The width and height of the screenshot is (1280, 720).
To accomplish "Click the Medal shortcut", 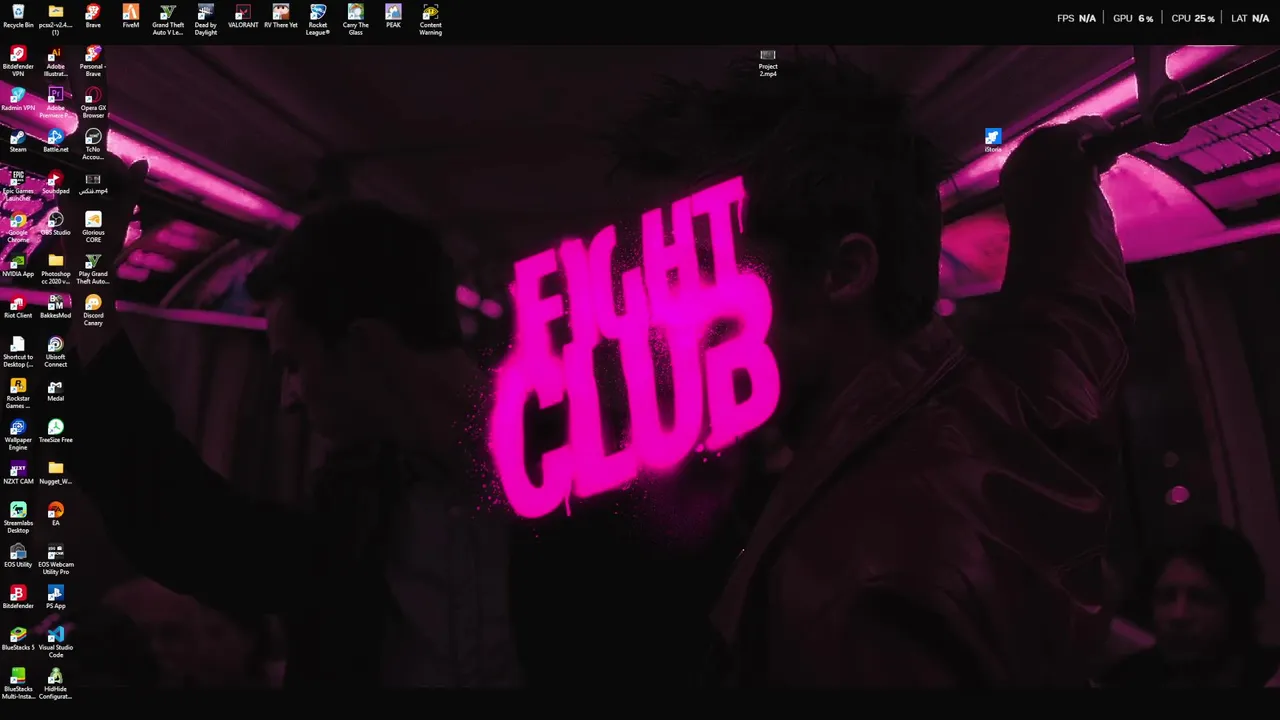I will 55,390.
